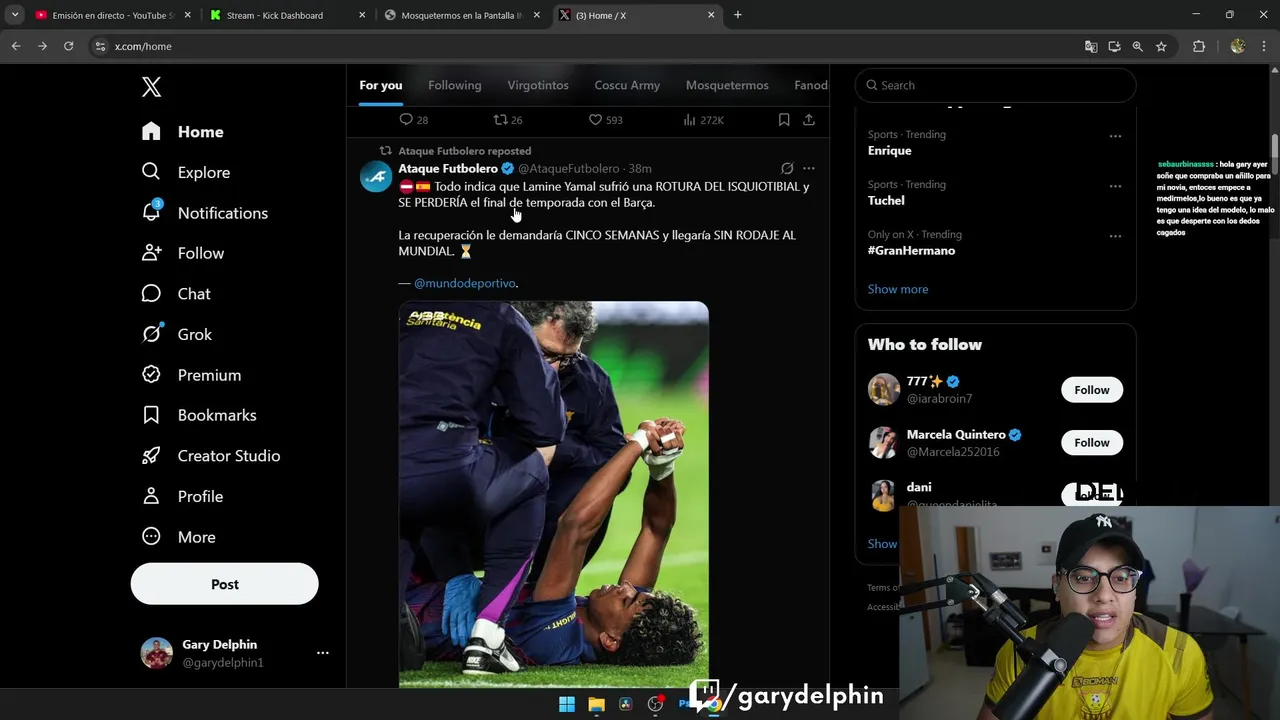Open options for #GranHermano trend
1280x720 pixels.
1115,236
